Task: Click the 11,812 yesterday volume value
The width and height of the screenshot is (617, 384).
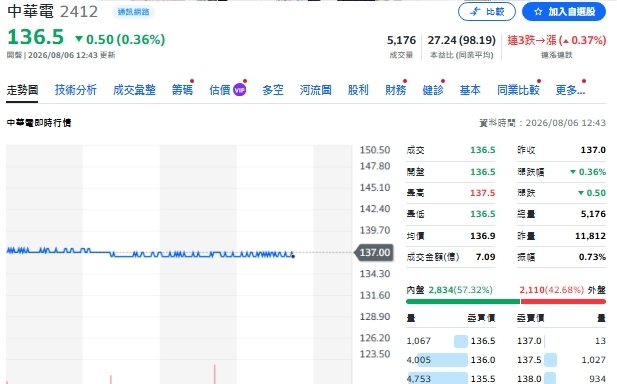Action: point(590,236)
